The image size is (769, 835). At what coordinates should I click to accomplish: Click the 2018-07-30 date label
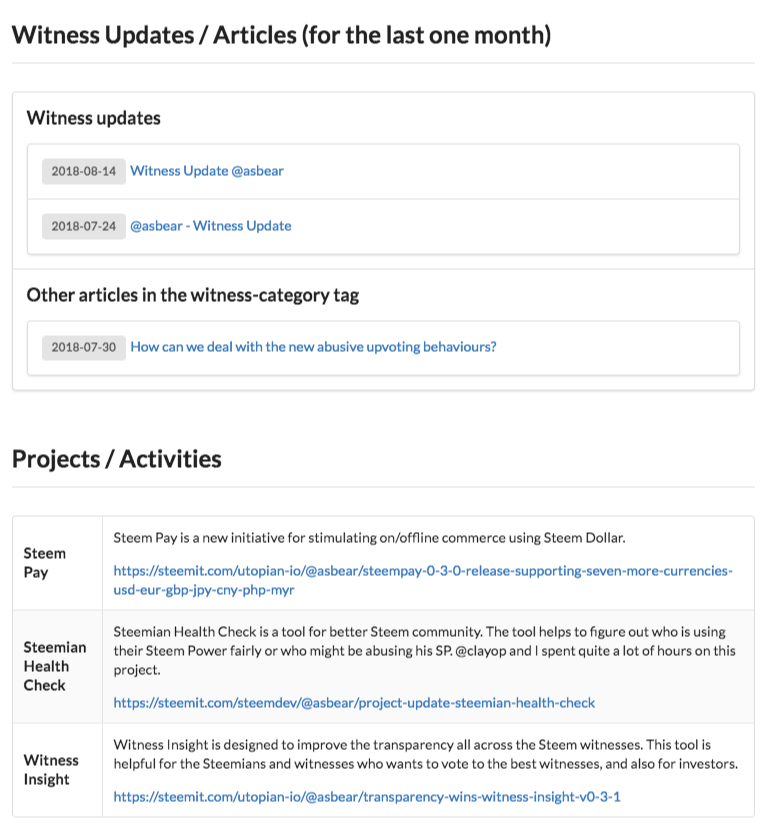(x=84, y=347)
